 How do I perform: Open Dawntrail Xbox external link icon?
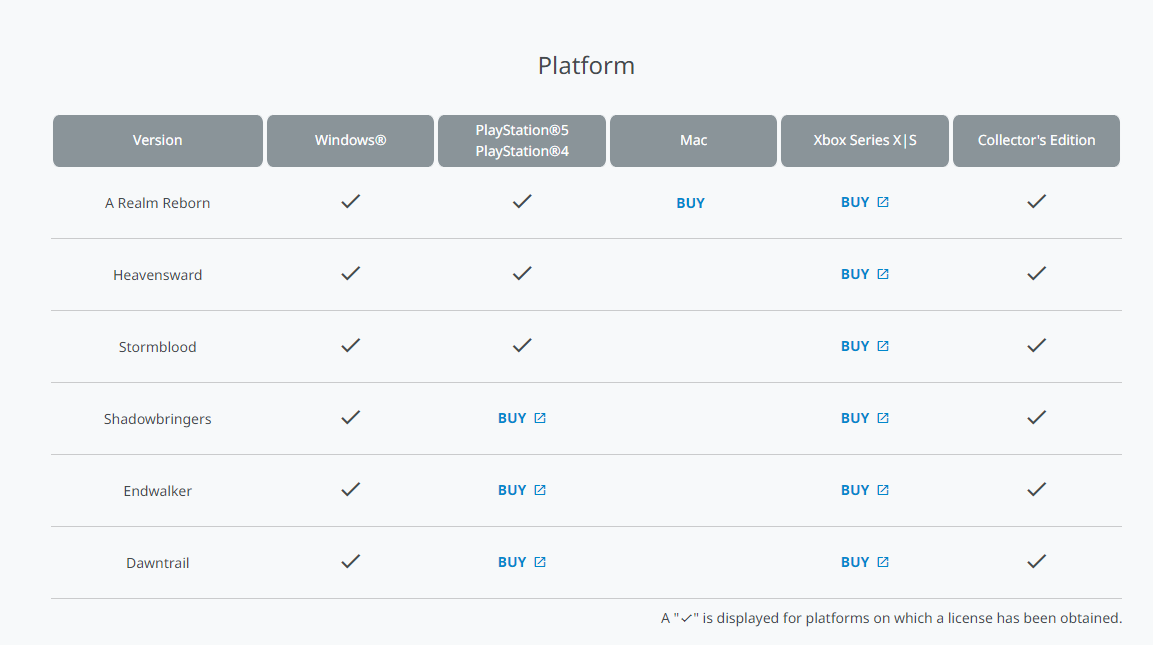pyautogui.click(x=883, y=562)
